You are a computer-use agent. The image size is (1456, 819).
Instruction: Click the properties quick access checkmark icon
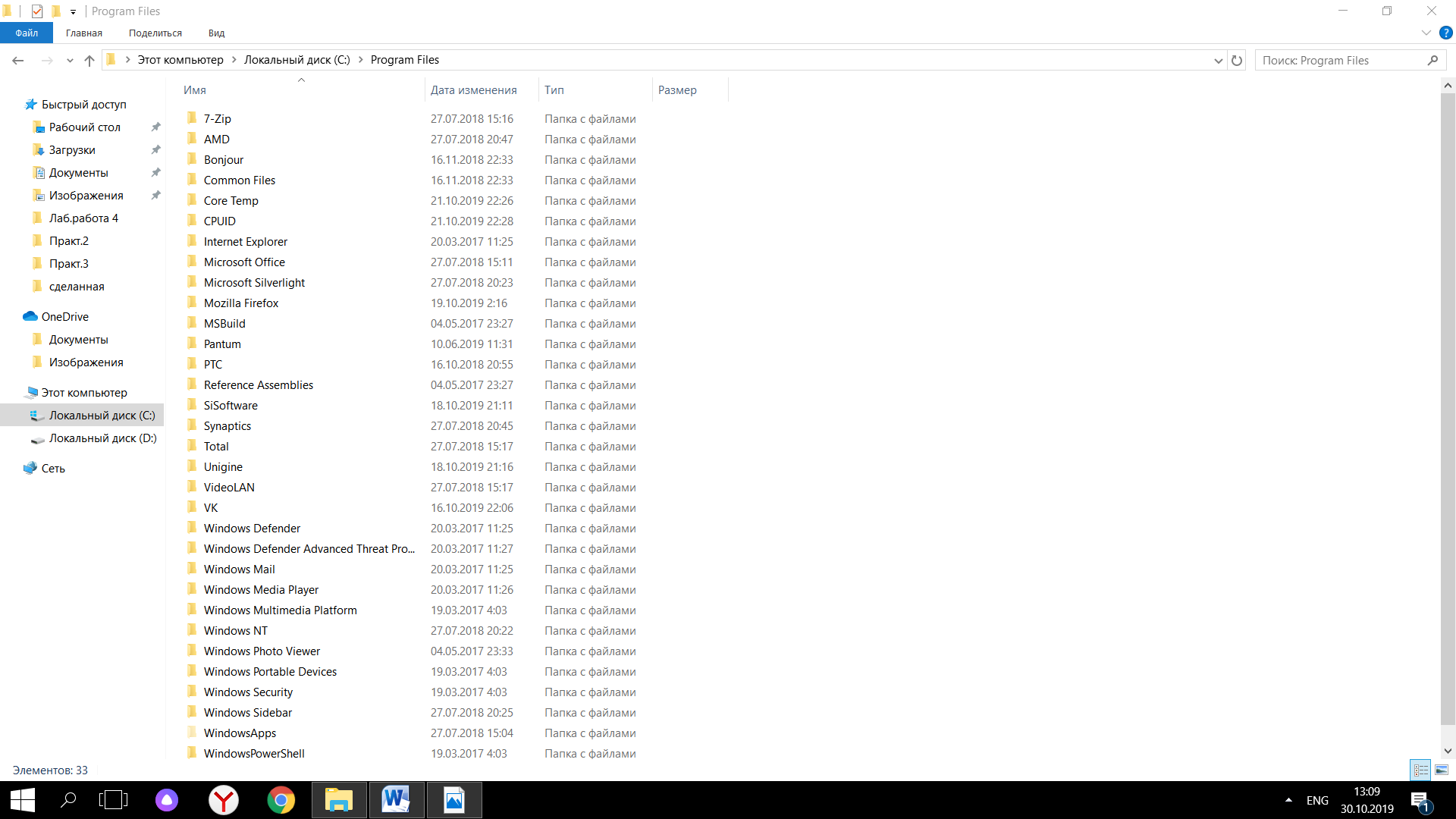37,11
